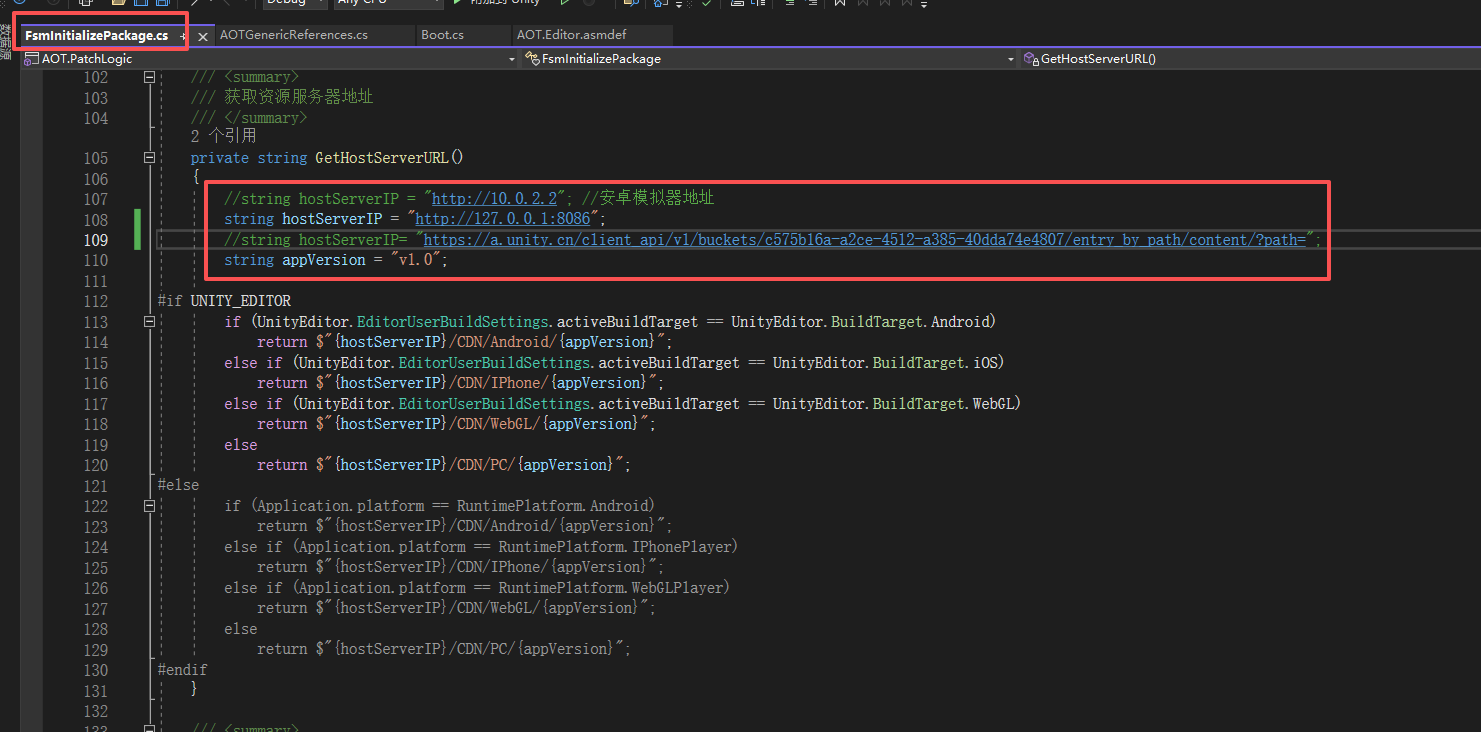Image resolution: width=1481 pixels, height=732 pixels.
Task: Click the appVersion variable on line 110
Action: coord(324,260)
